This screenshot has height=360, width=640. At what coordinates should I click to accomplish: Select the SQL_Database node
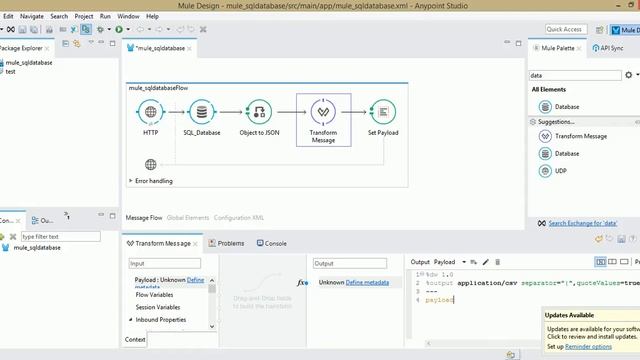click(x=202, y=112)
